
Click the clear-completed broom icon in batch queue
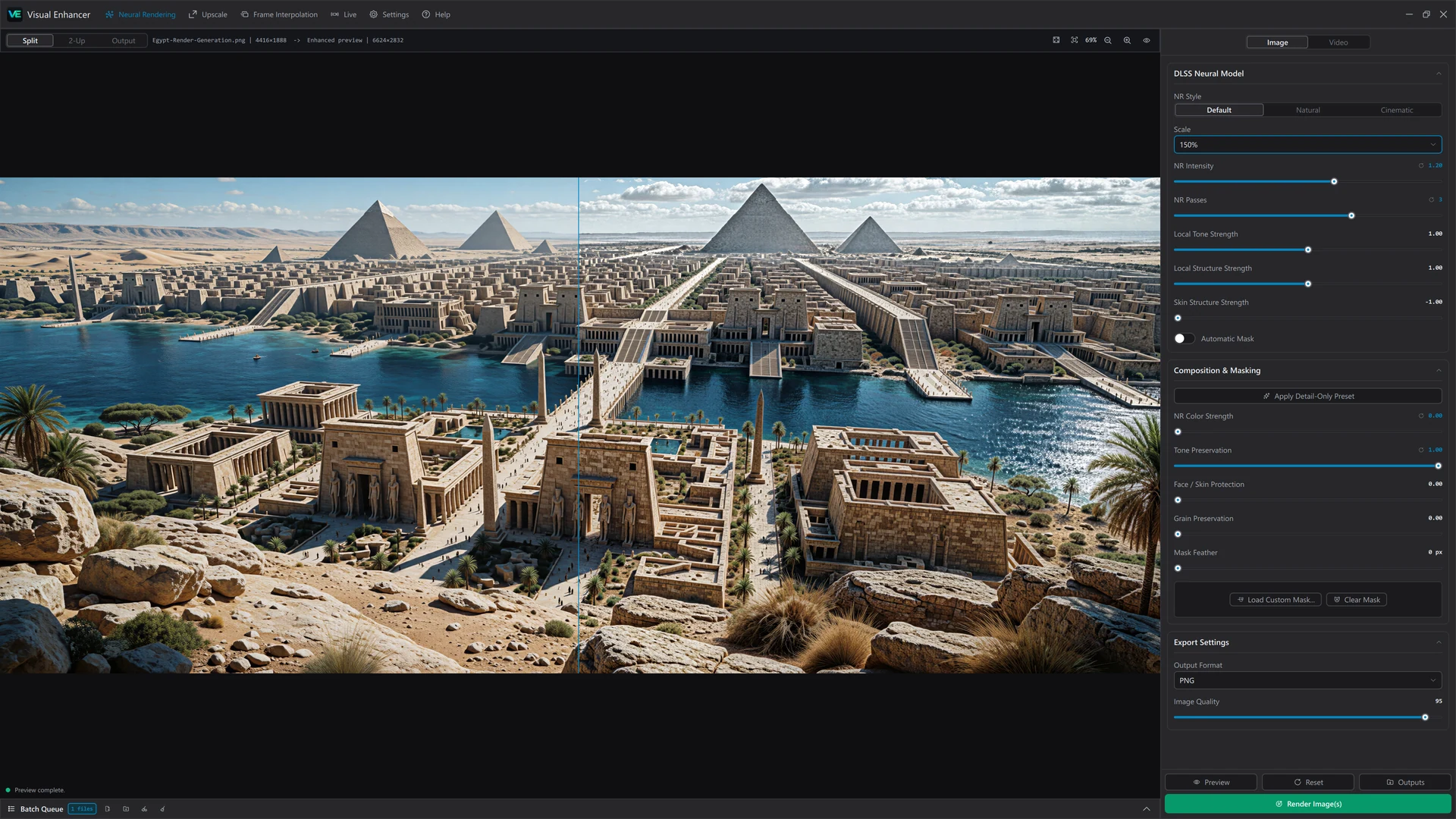144,809
